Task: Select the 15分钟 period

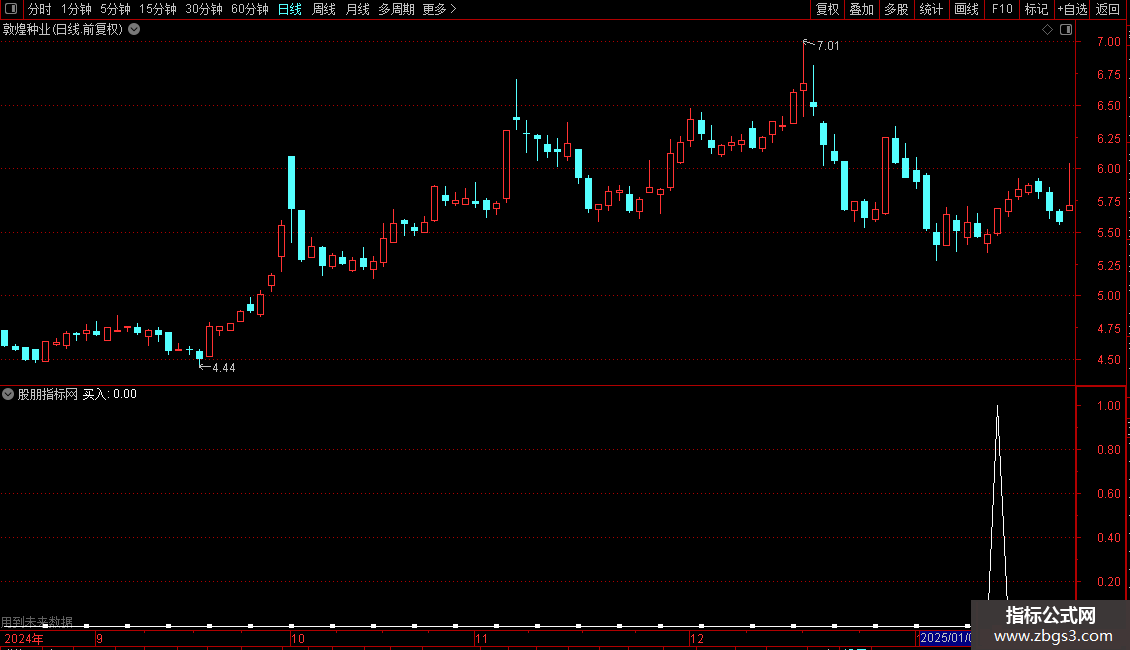Action: pyautogui.click(x=158, y=9)
